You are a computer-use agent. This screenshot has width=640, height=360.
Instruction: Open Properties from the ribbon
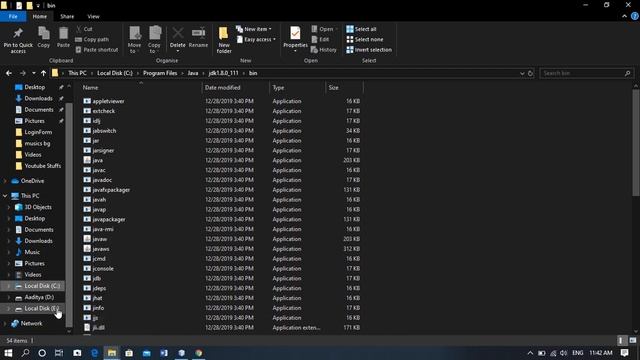295,39
